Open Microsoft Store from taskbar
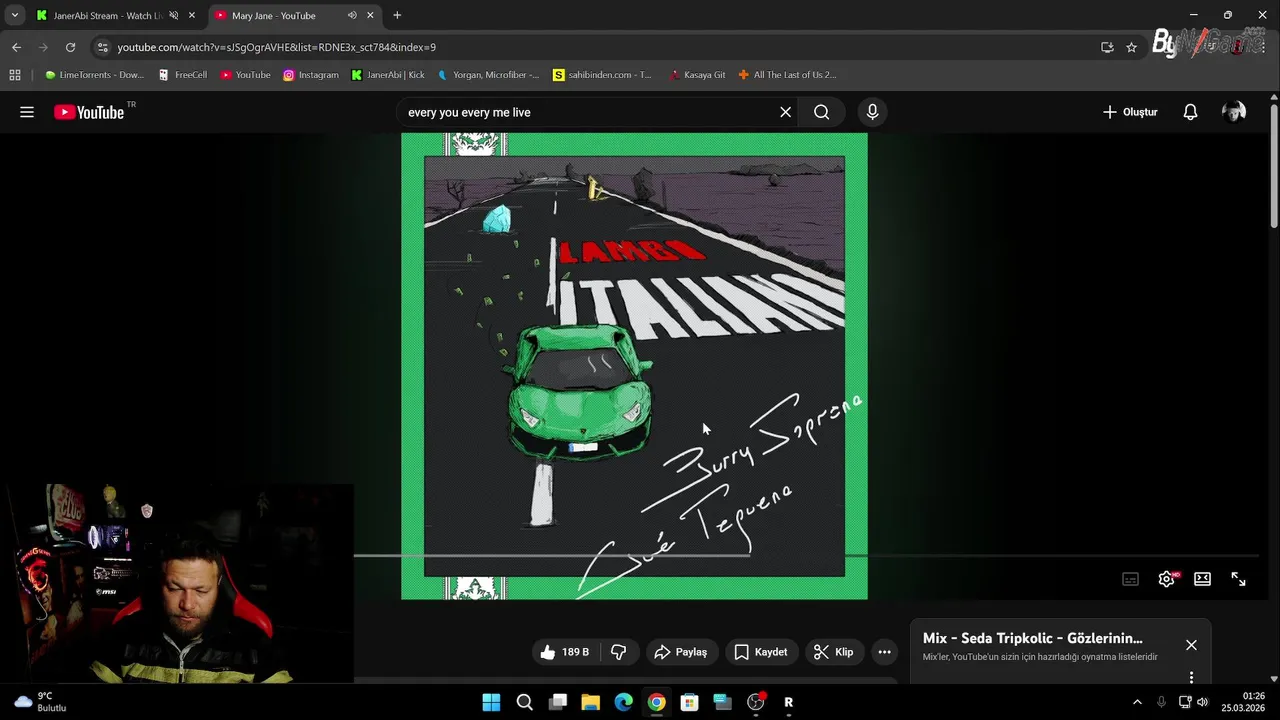The width and height of the screenshot is (1280, 720). point(689,702)
